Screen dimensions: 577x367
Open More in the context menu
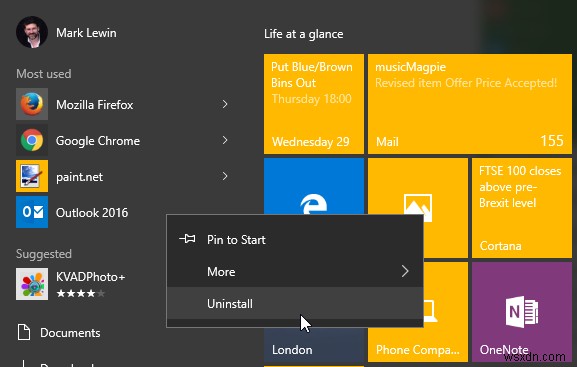tap(295, 272)
